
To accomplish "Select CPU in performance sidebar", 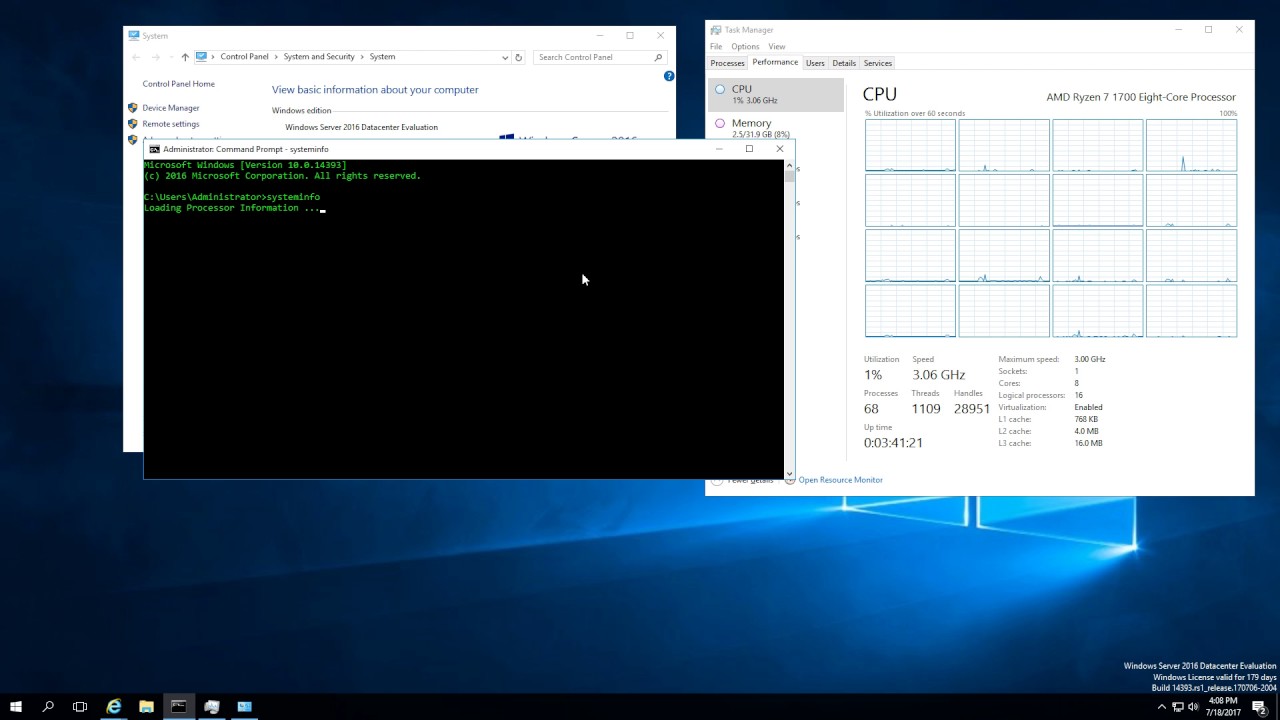I will pyautogui.click(x=776, y=94).
